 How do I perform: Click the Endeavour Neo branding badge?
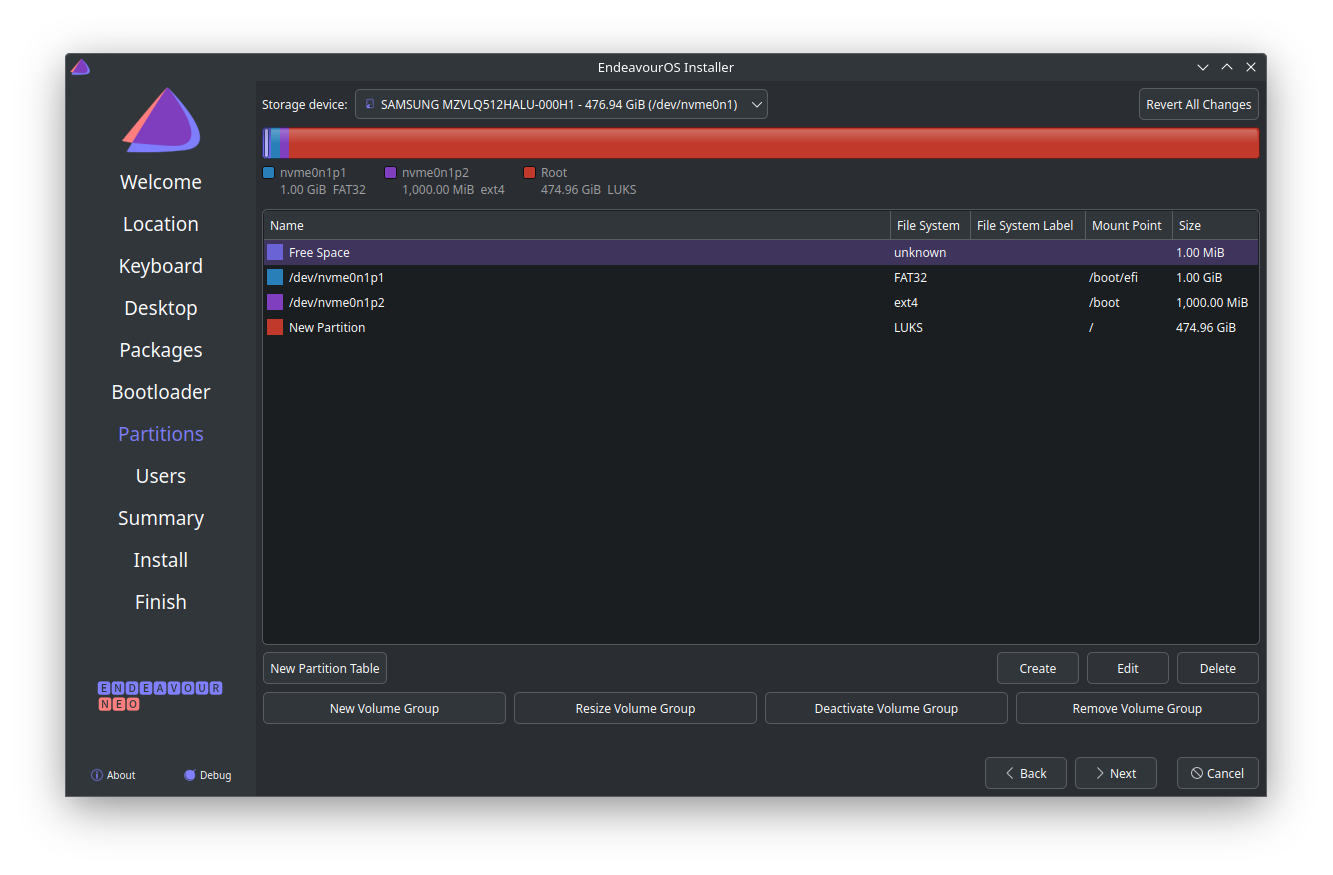click(x=160, y=696)
